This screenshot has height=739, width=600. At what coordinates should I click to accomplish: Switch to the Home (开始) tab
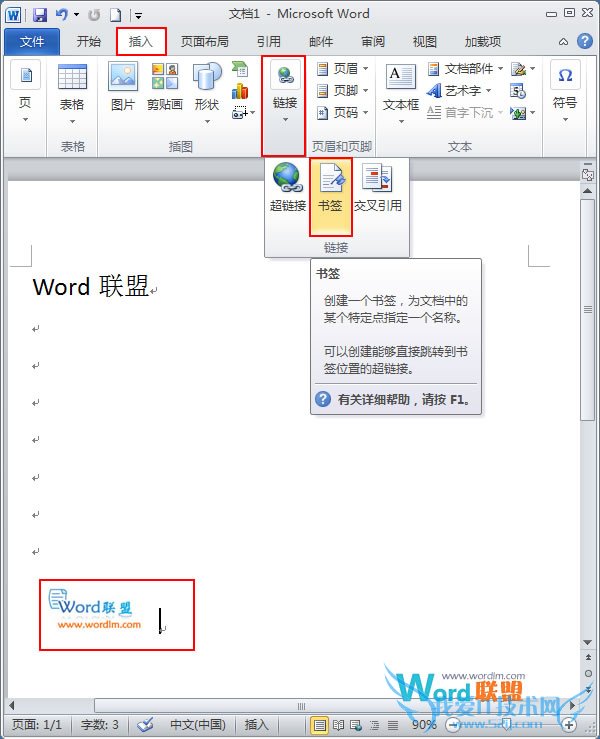click(x=89, y=41)
